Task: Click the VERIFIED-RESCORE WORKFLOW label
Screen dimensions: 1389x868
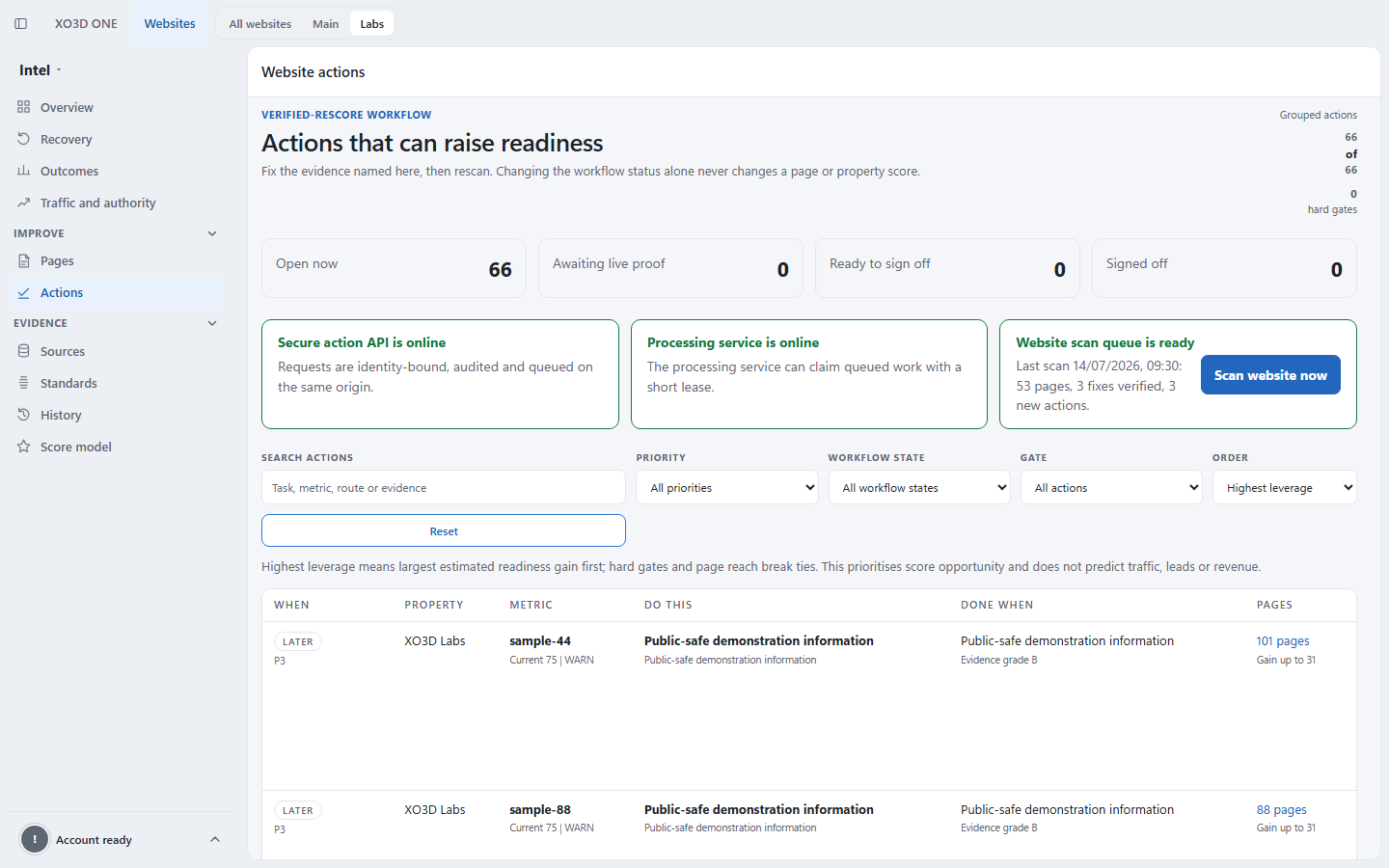Action: 346,115
